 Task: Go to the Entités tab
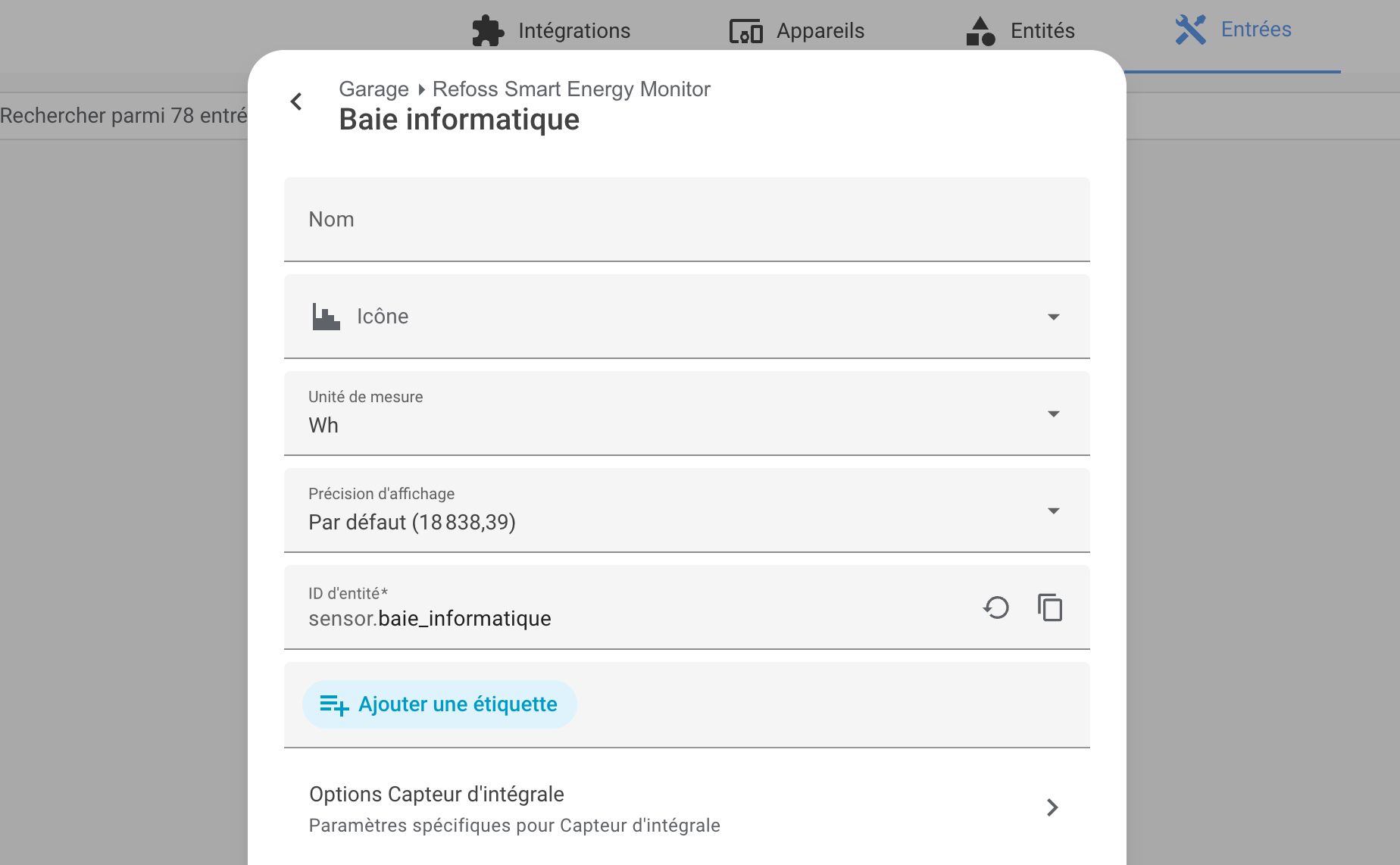(x=1042, y=31)
